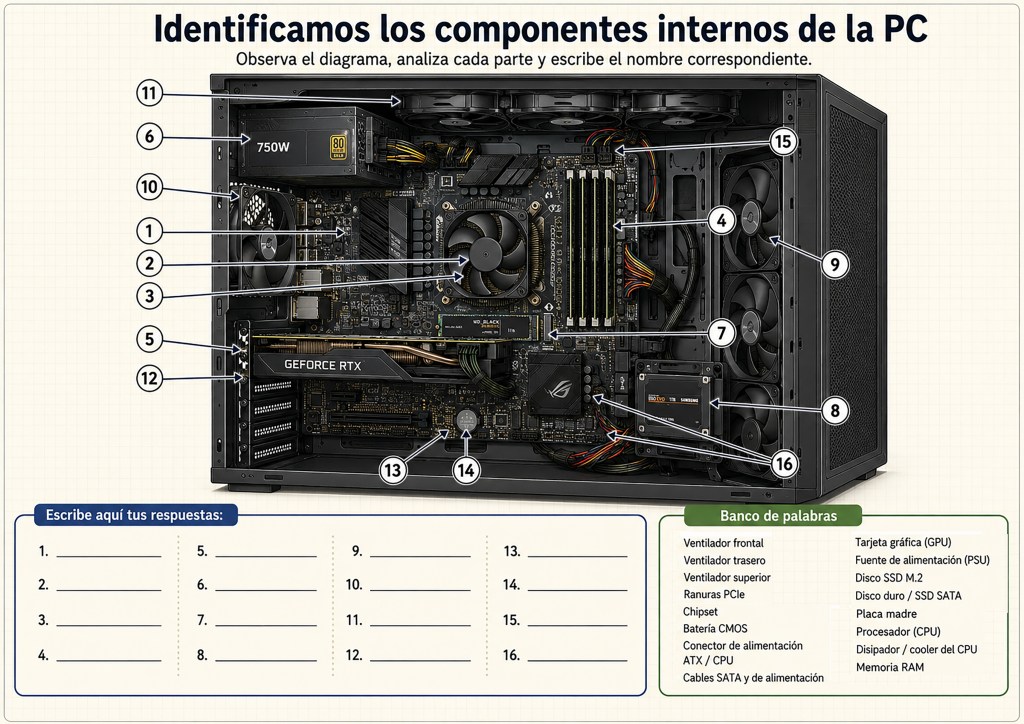Select the circled number 15 label
Screen dimensions: 1024x724
click(783, 142)
